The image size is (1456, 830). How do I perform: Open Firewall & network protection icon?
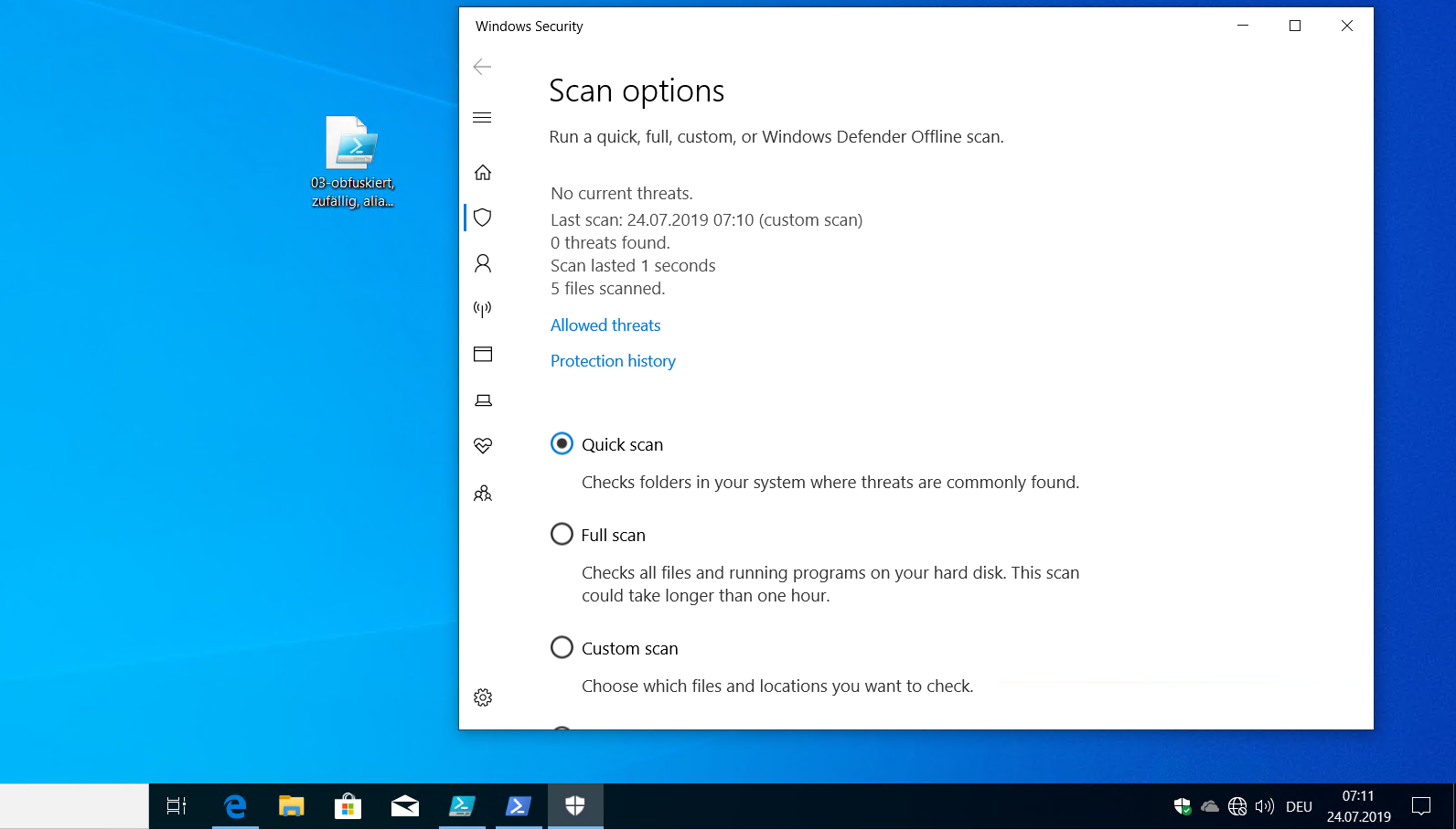point(483,309)
